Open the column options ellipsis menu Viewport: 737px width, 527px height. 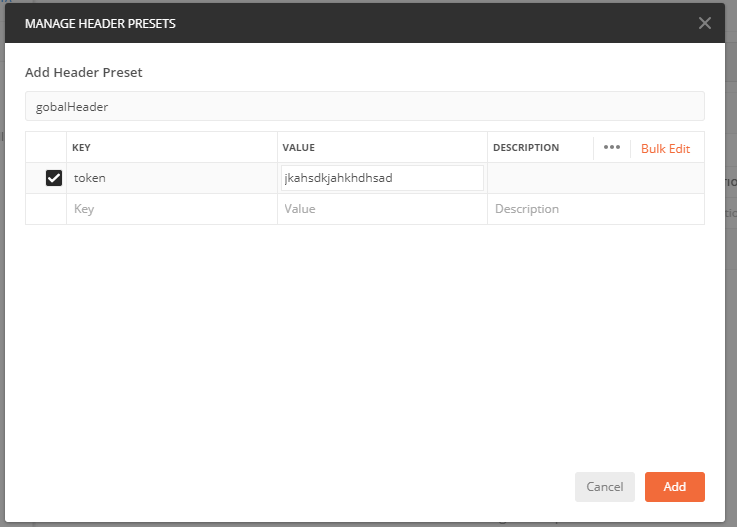[612, 147]
